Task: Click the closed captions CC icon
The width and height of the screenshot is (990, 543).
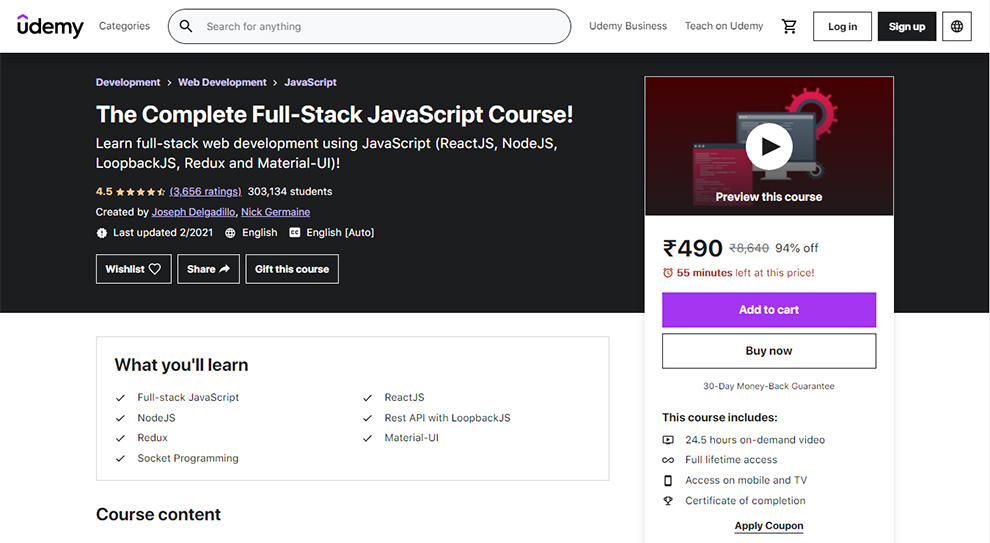Action: 294,232
